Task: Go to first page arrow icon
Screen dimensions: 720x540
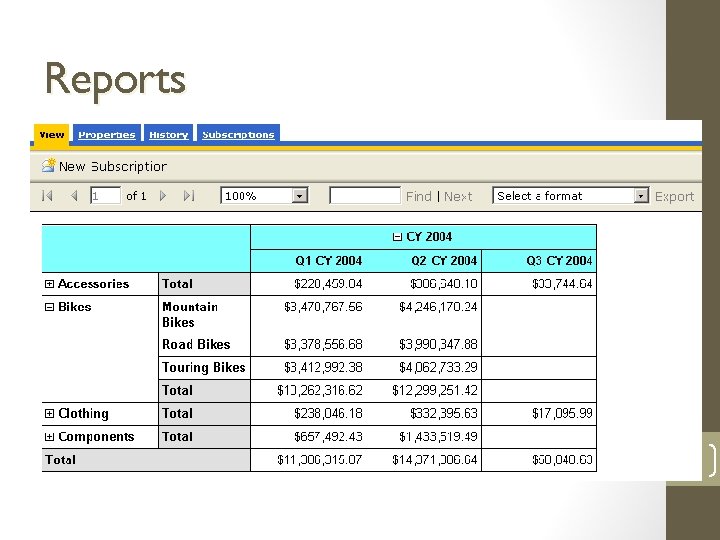Action: tap(47, 196)
